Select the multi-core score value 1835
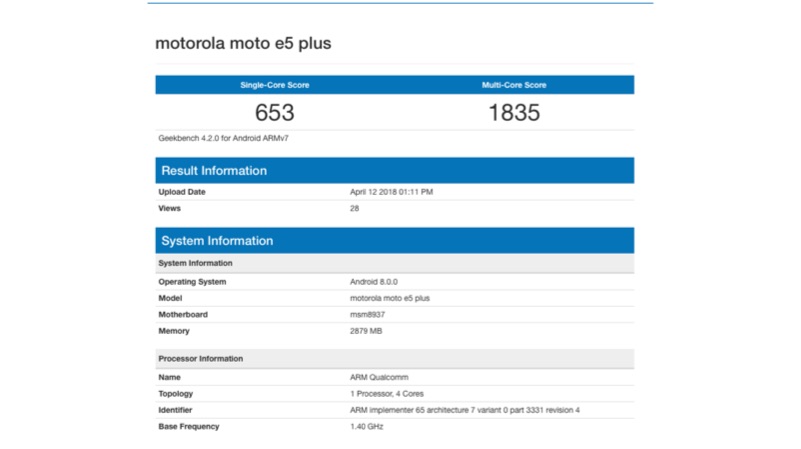 pyautogui.click(x=514, y=113)
